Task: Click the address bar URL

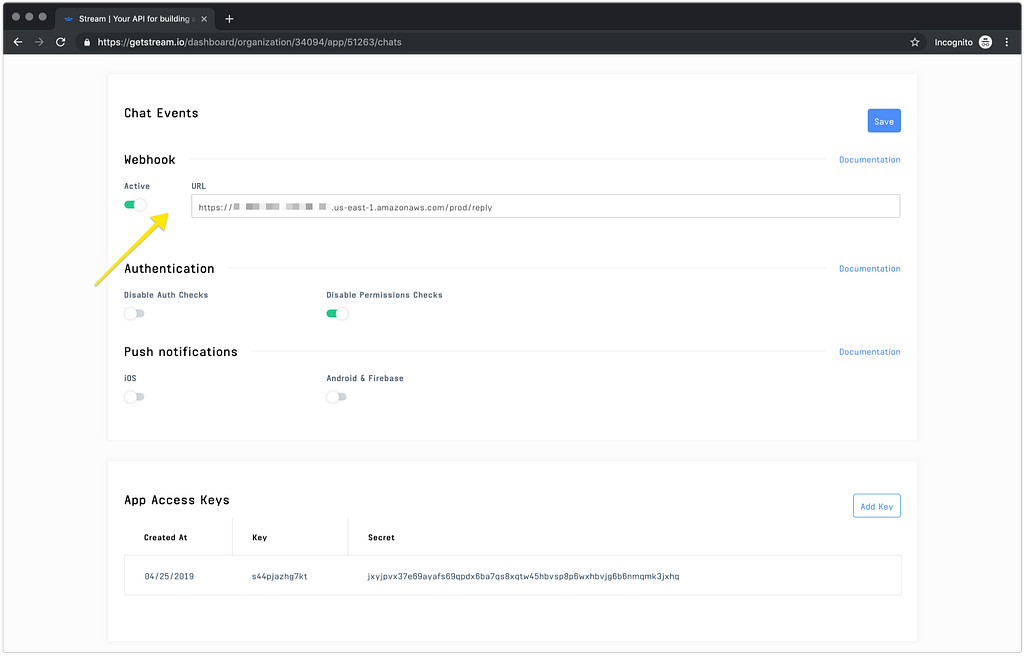Action: tap(249, 42)
